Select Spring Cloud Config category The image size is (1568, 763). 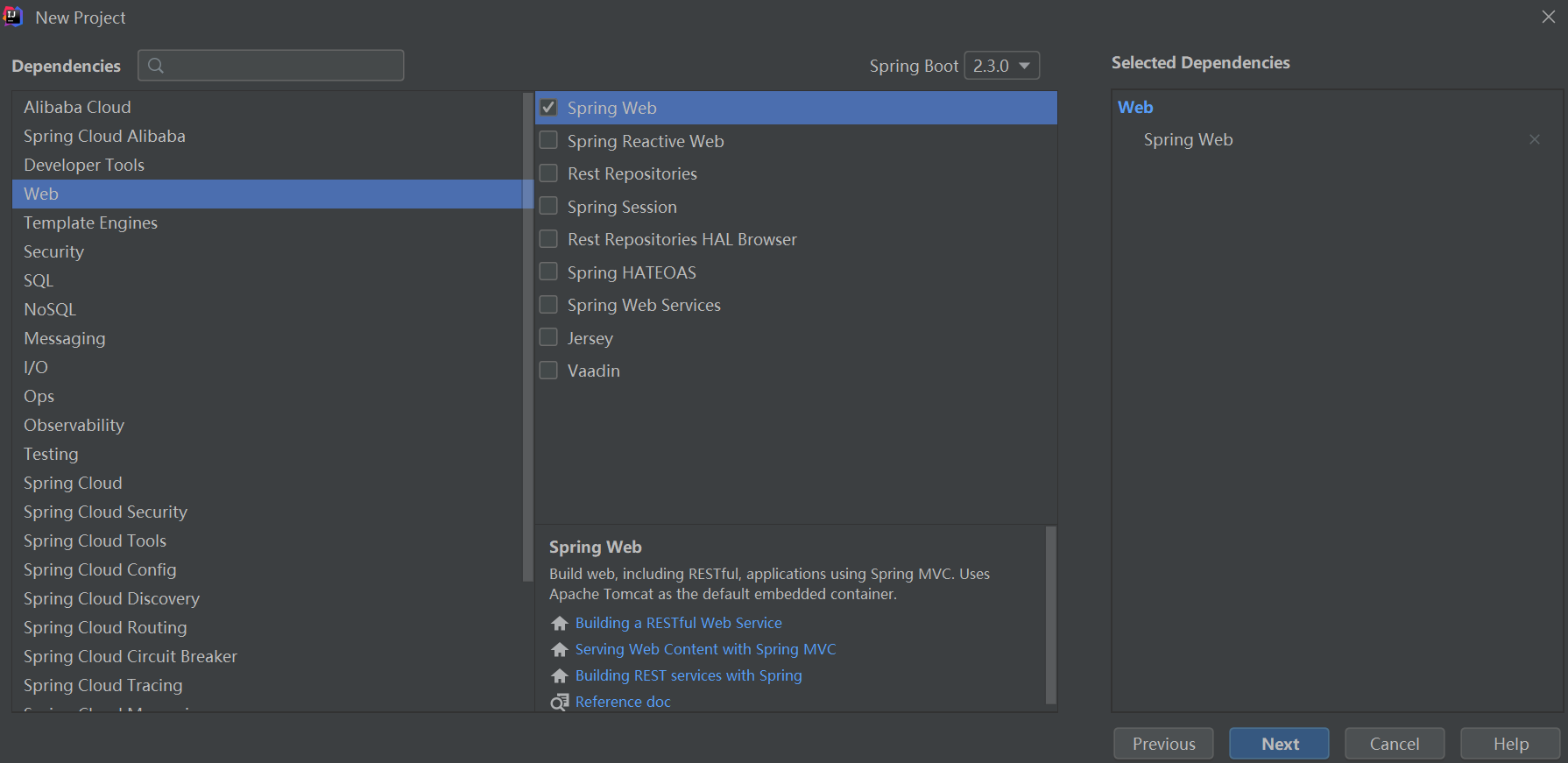point(267,569)
